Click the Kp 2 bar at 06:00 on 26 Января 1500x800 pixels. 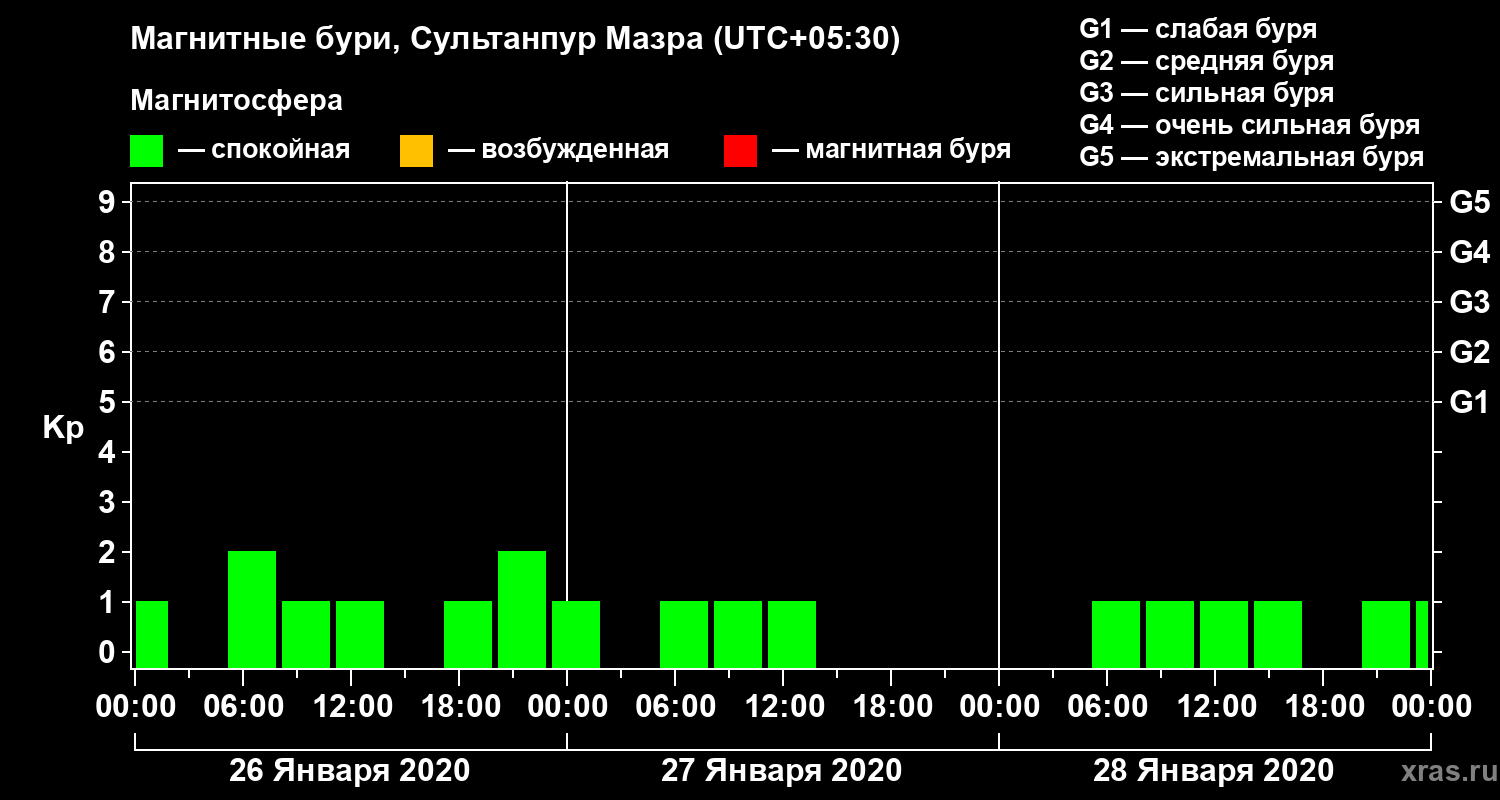click(252, 609)
